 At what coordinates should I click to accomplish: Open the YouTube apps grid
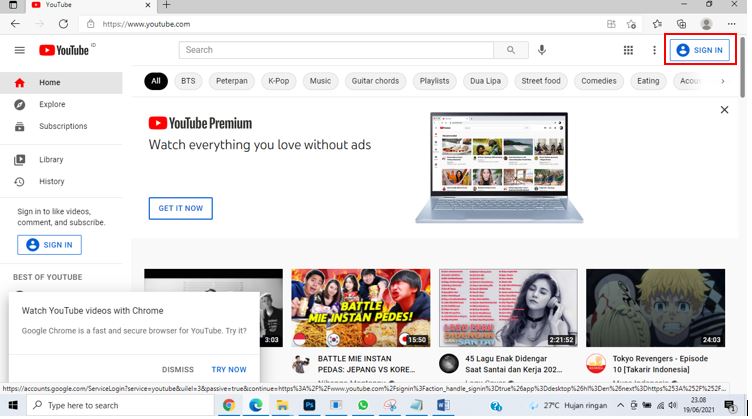[x=628, y=50]
